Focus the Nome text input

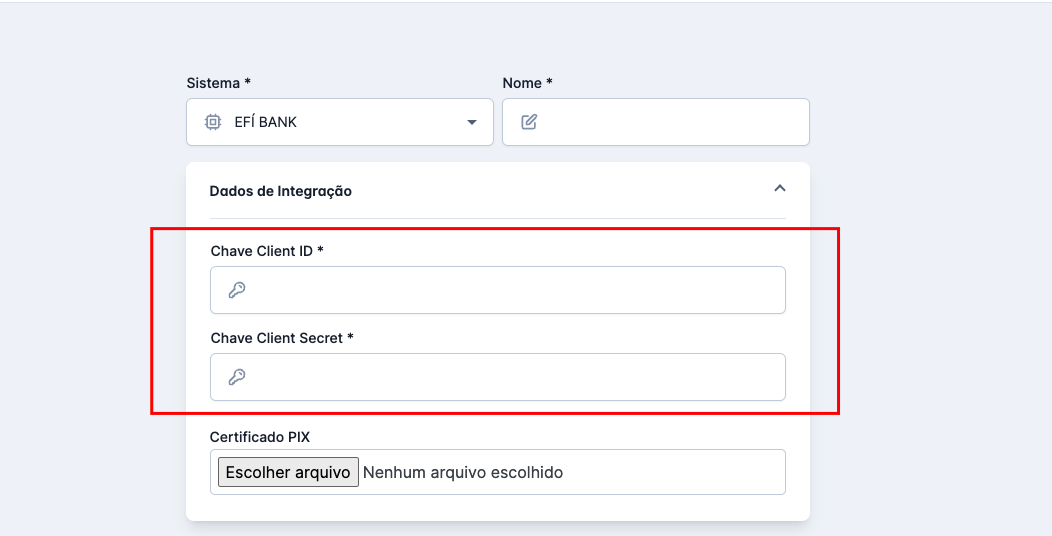coord(670,122)
